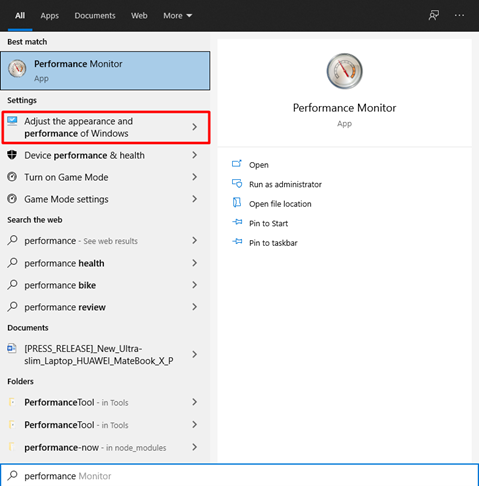Image resolution: width=479 pixels, height=486 pixels.
Task: Click Pin to taskbar action
Action: pos(273,243)
